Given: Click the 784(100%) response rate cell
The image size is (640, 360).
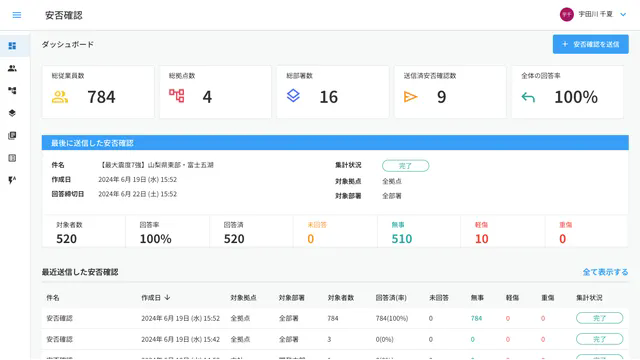Looking at the screenshot, I should (392, 318).
